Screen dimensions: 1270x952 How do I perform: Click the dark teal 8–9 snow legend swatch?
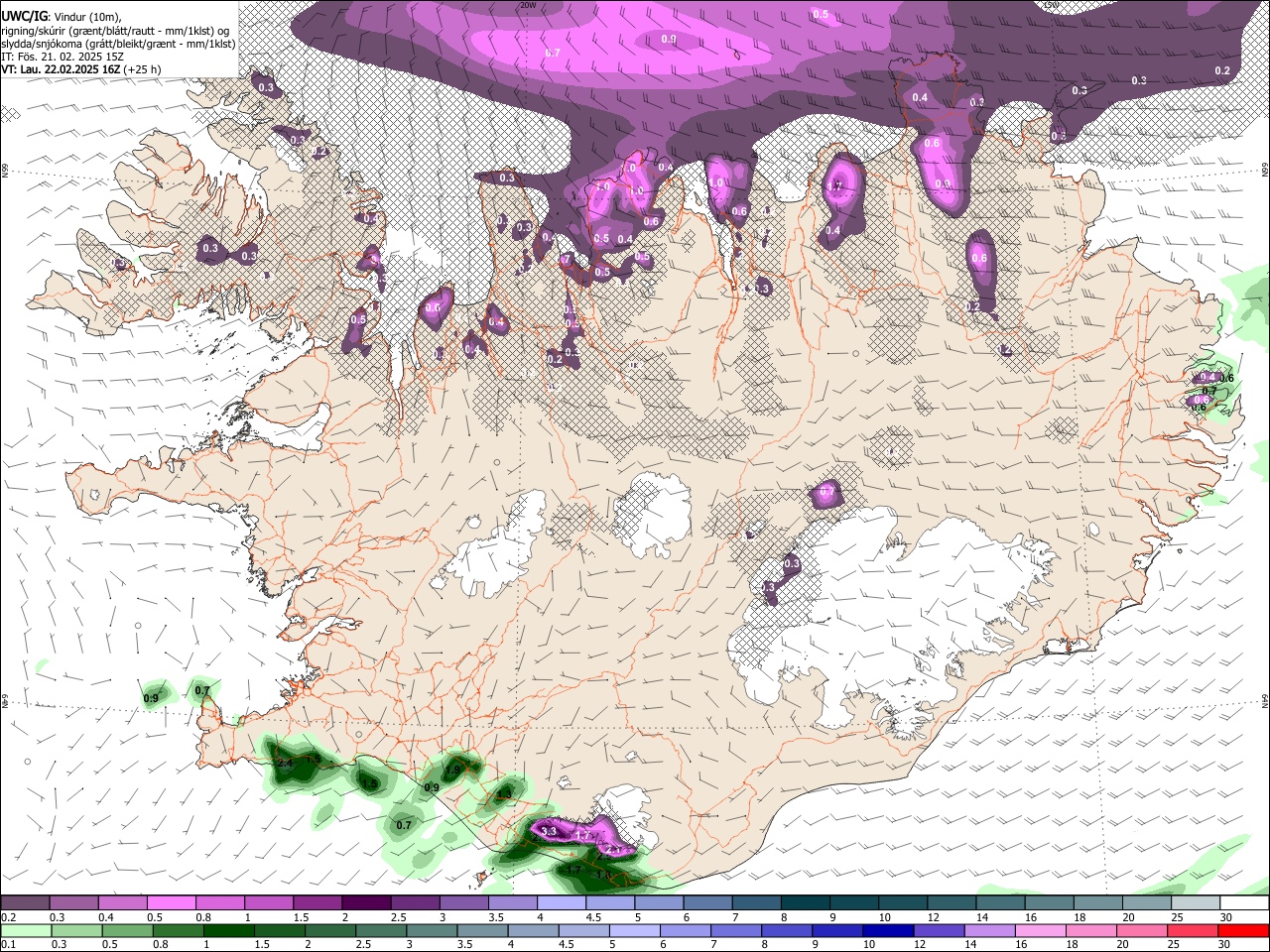806,902
